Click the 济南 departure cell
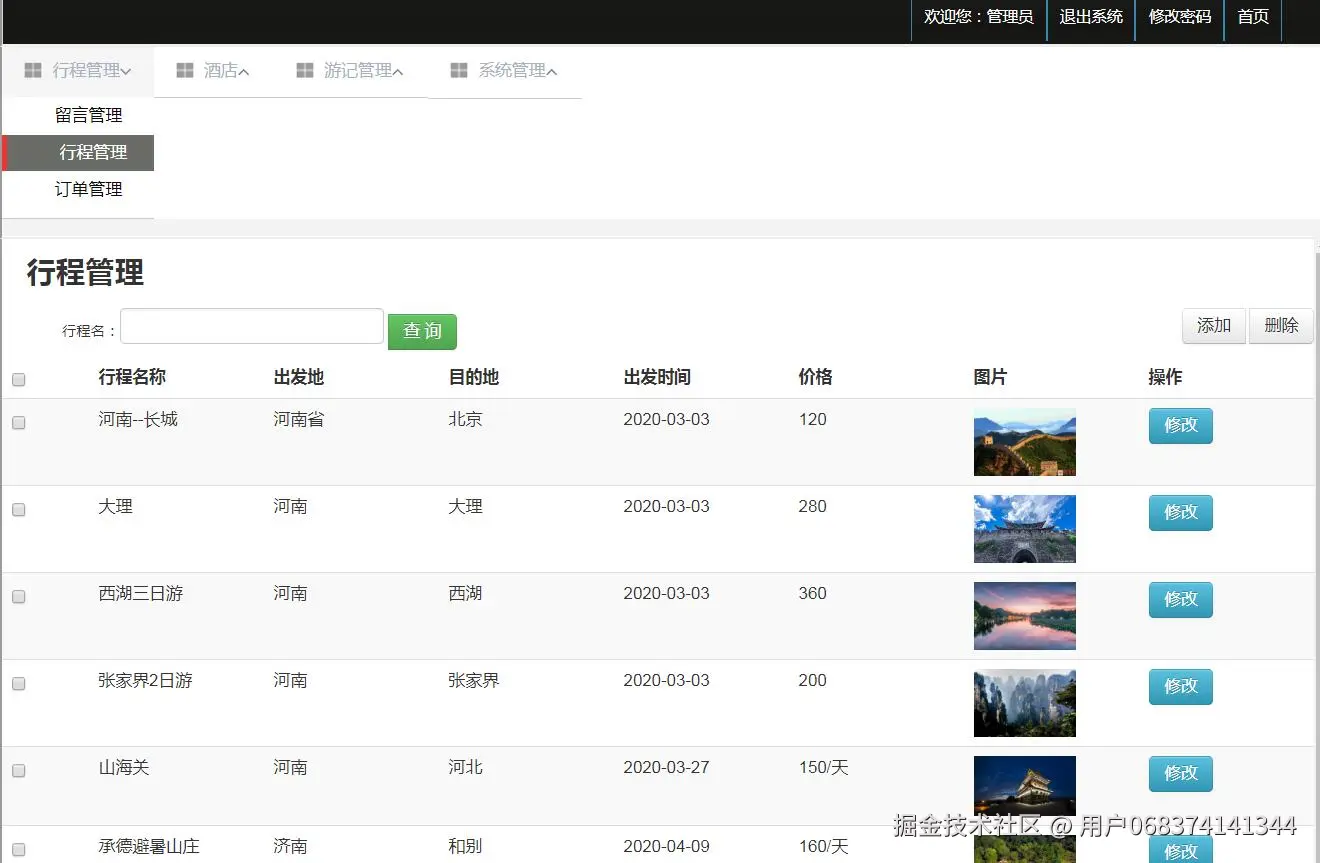Image resolution: width=1320 pixels, height=863 pixels. click(x=291, y=847)
